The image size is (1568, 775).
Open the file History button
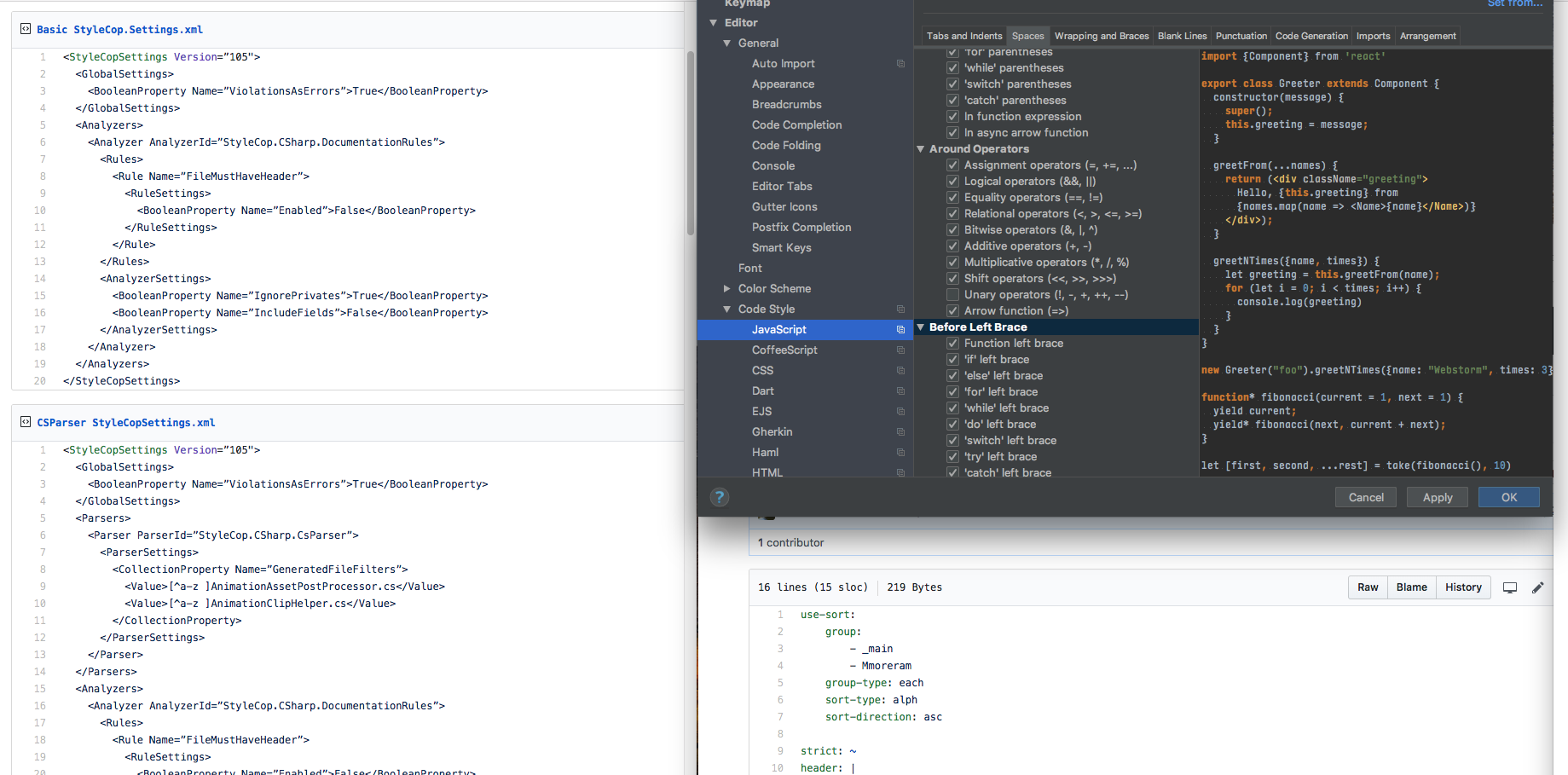click(1463, 587)
